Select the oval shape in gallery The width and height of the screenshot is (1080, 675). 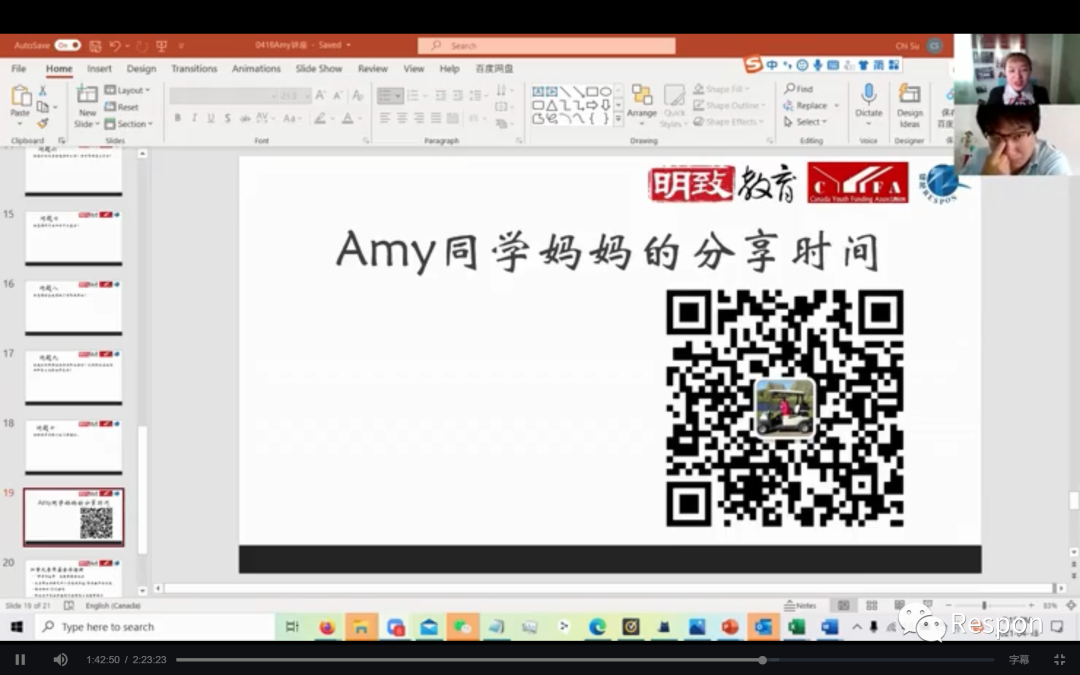pyautogui.click(x=605, y=91)
